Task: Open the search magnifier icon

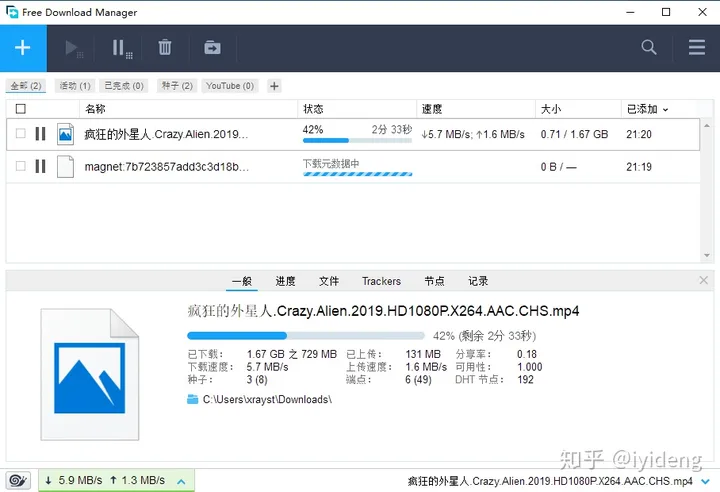Action: click(649, 48)
